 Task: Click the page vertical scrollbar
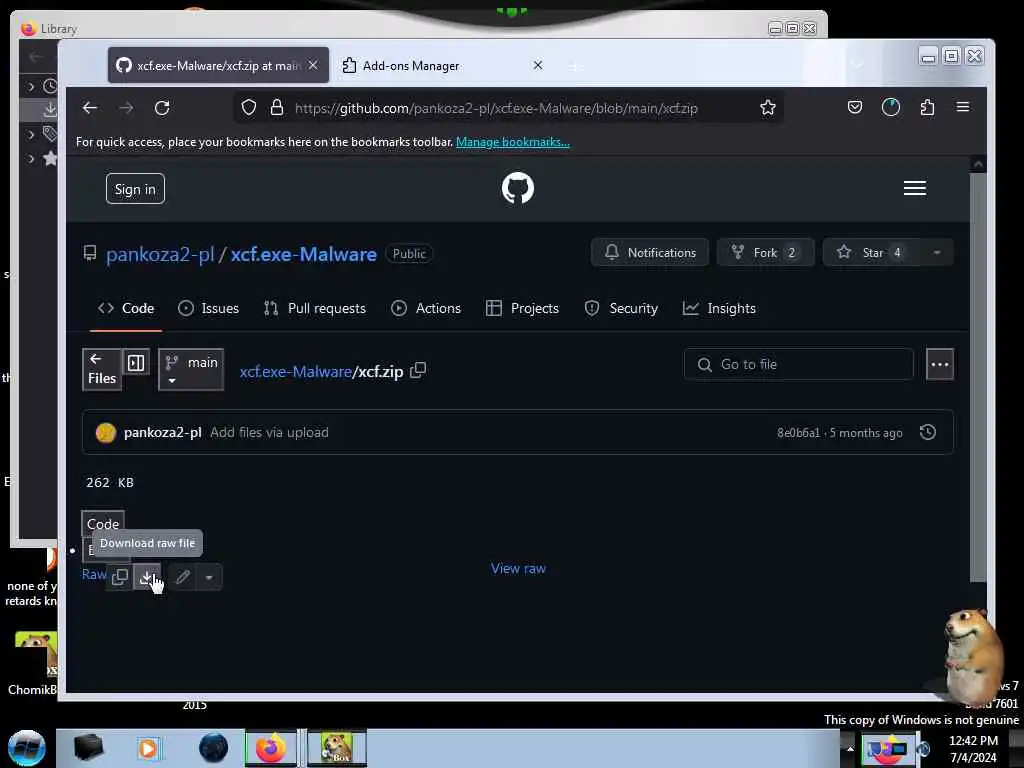978,376
